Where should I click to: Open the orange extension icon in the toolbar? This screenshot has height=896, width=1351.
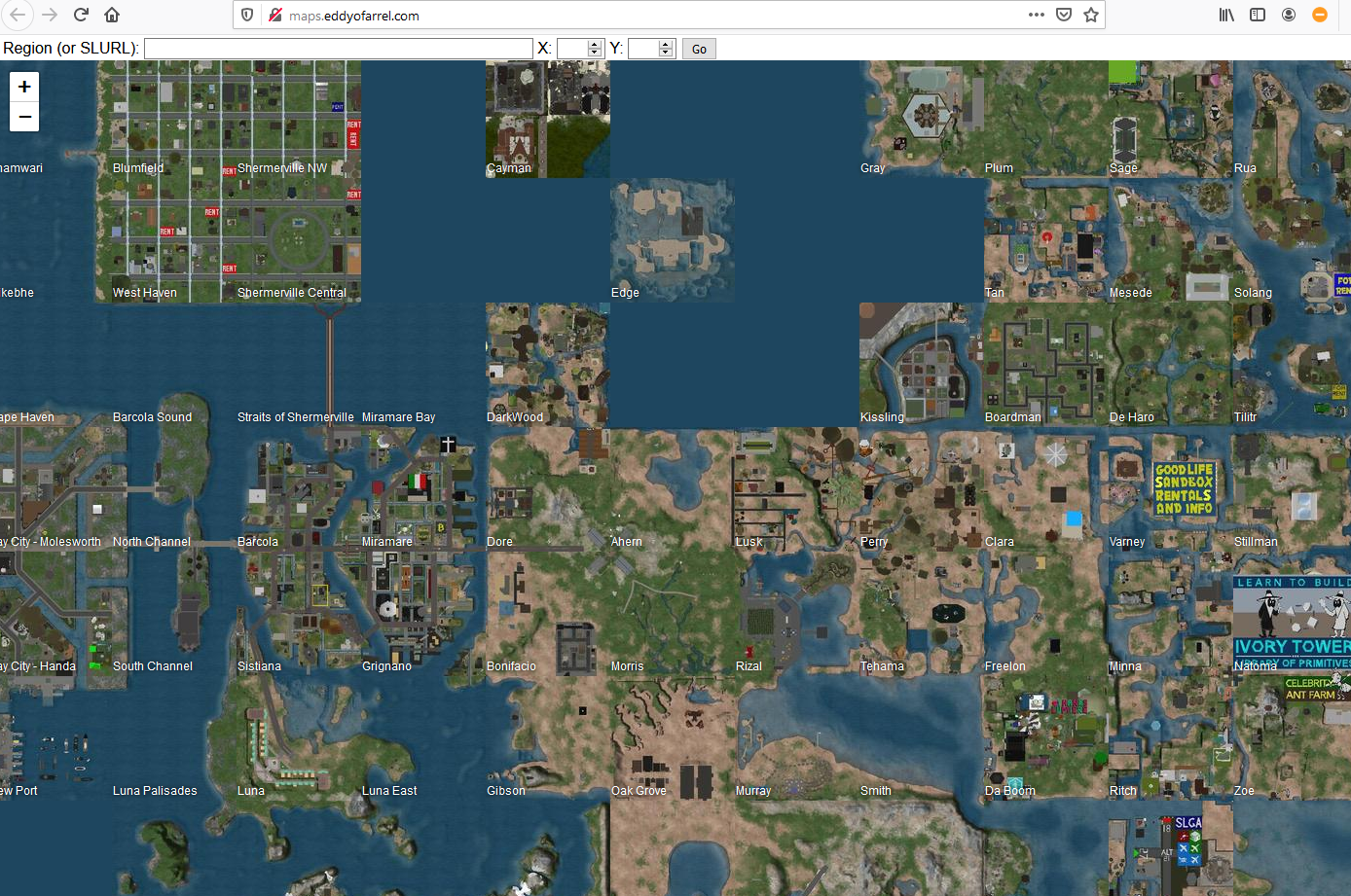coord(1320,15)
